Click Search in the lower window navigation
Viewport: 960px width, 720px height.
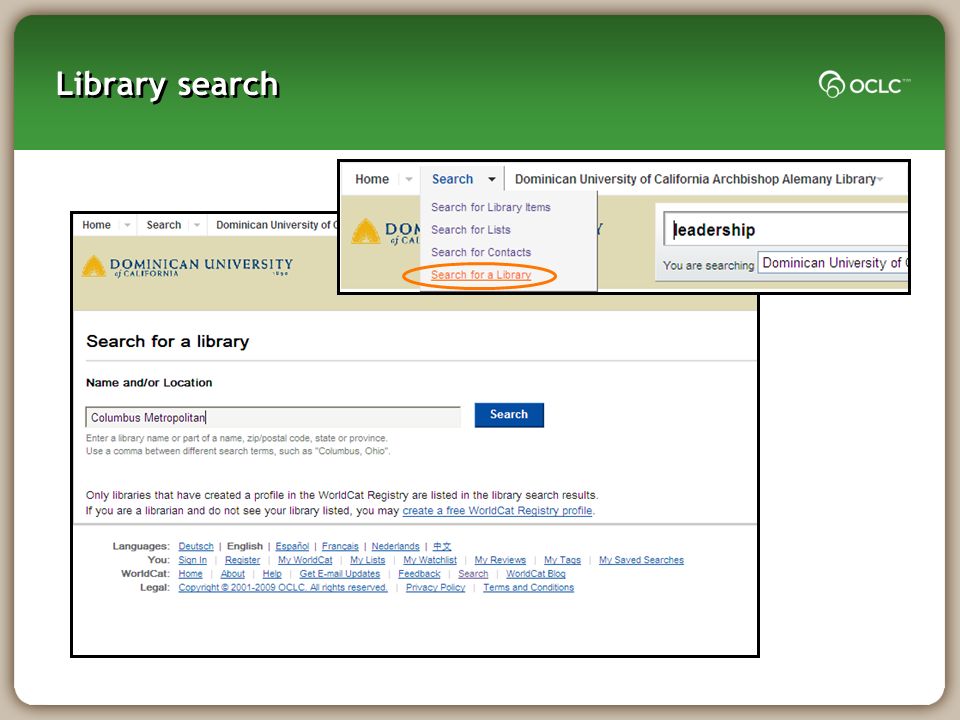(x=163, y=225)
